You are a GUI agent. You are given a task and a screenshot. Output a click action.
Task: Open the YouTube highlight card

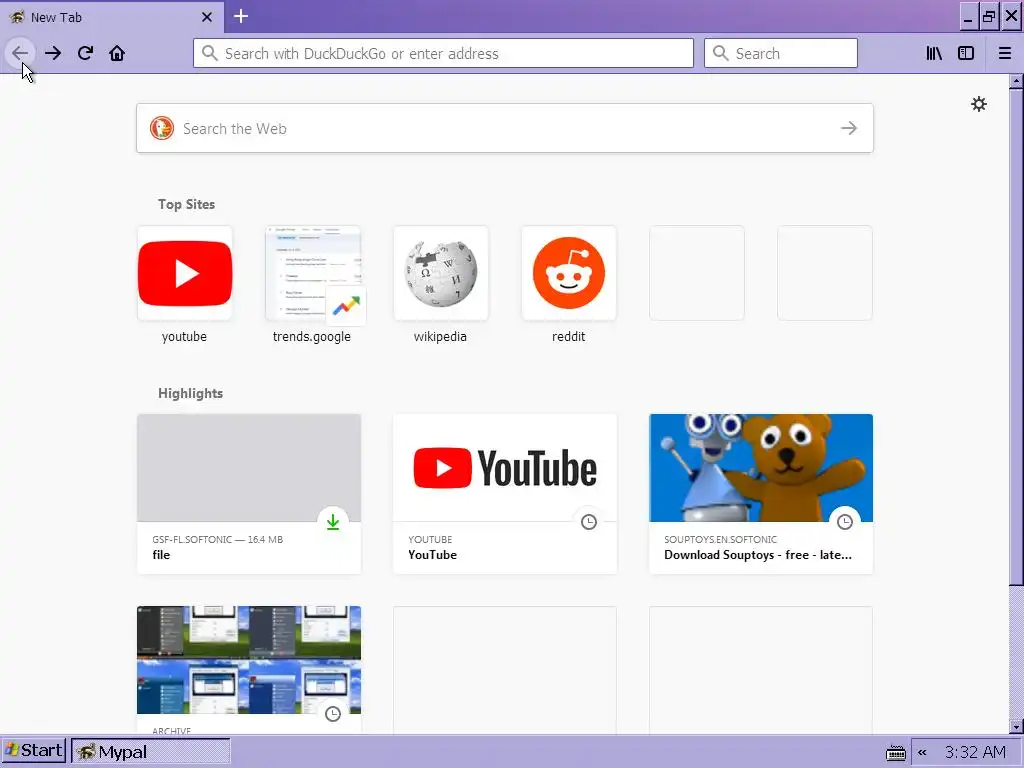(x=505, y=494)
